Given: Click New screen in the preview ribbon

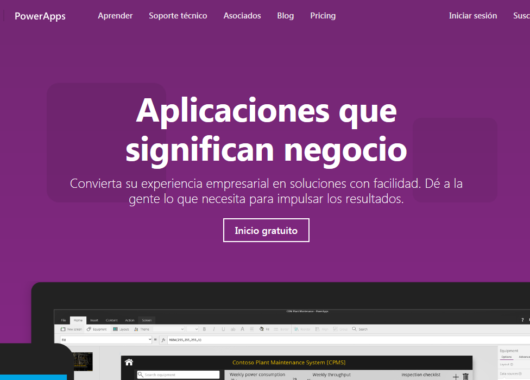Looking at the screenshot, I should click(x=71, y=329).
